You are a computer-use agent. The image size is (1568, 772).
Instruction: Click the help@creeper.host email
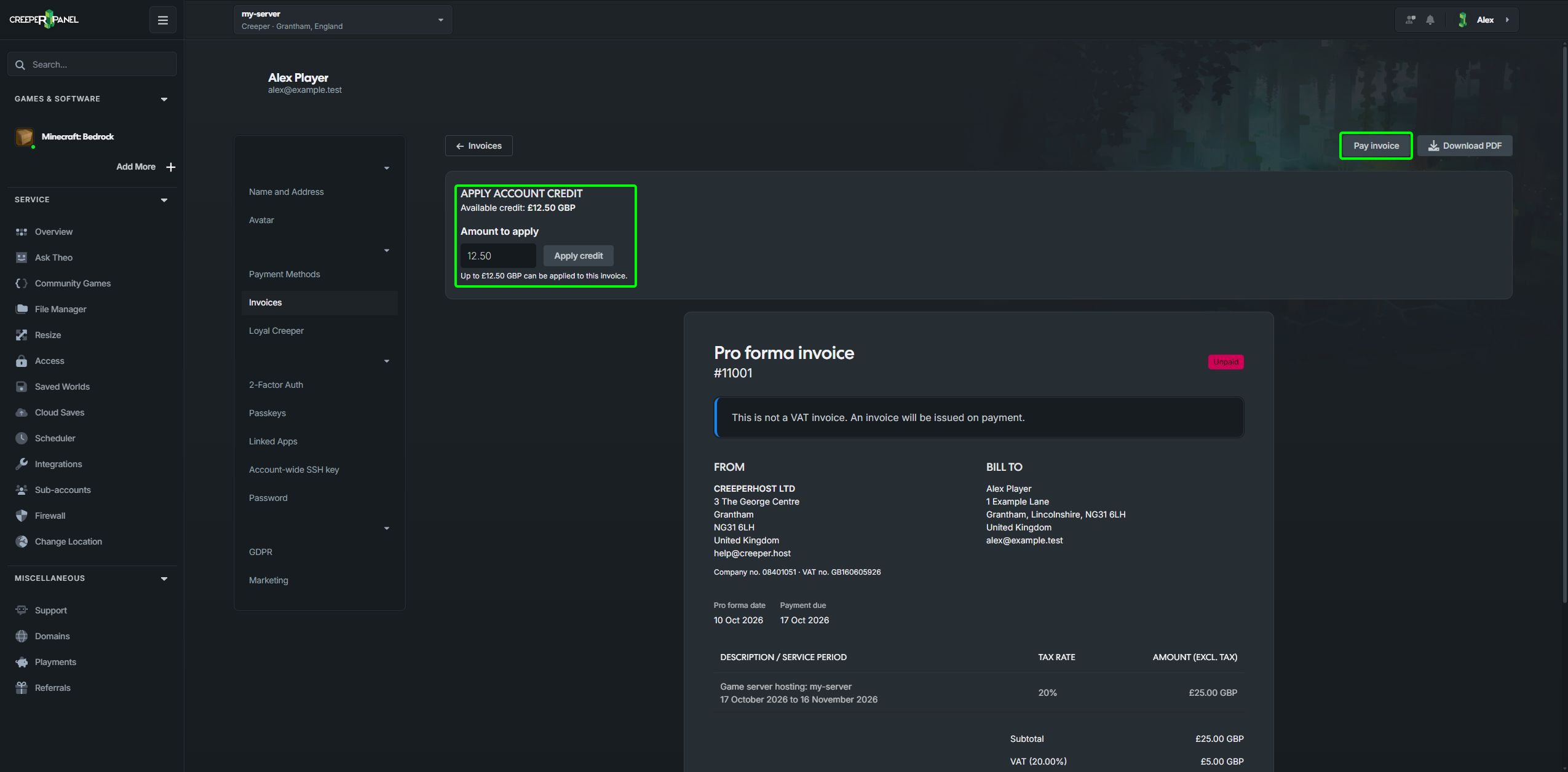[x=752, y=553]
